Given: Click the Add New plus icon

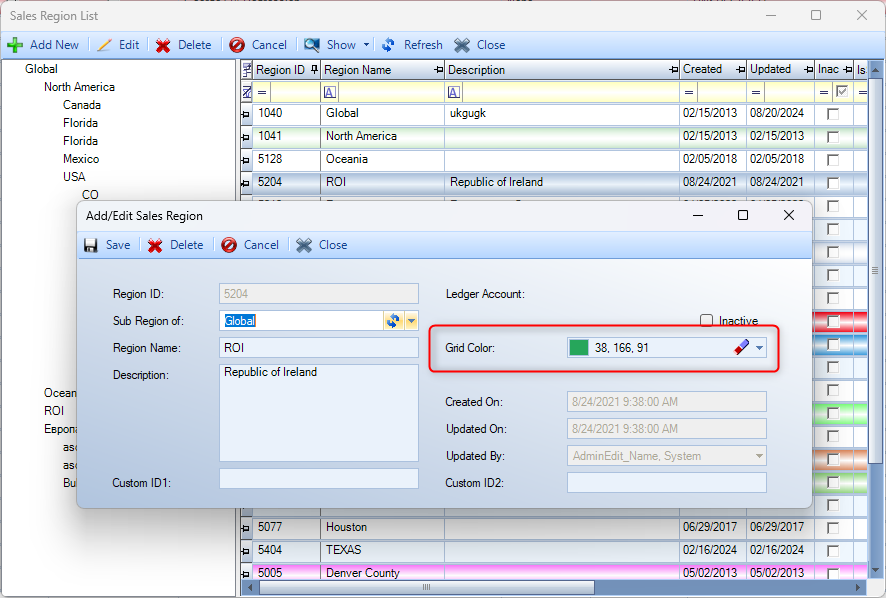Looking at the screenshot, I should 15,45.
